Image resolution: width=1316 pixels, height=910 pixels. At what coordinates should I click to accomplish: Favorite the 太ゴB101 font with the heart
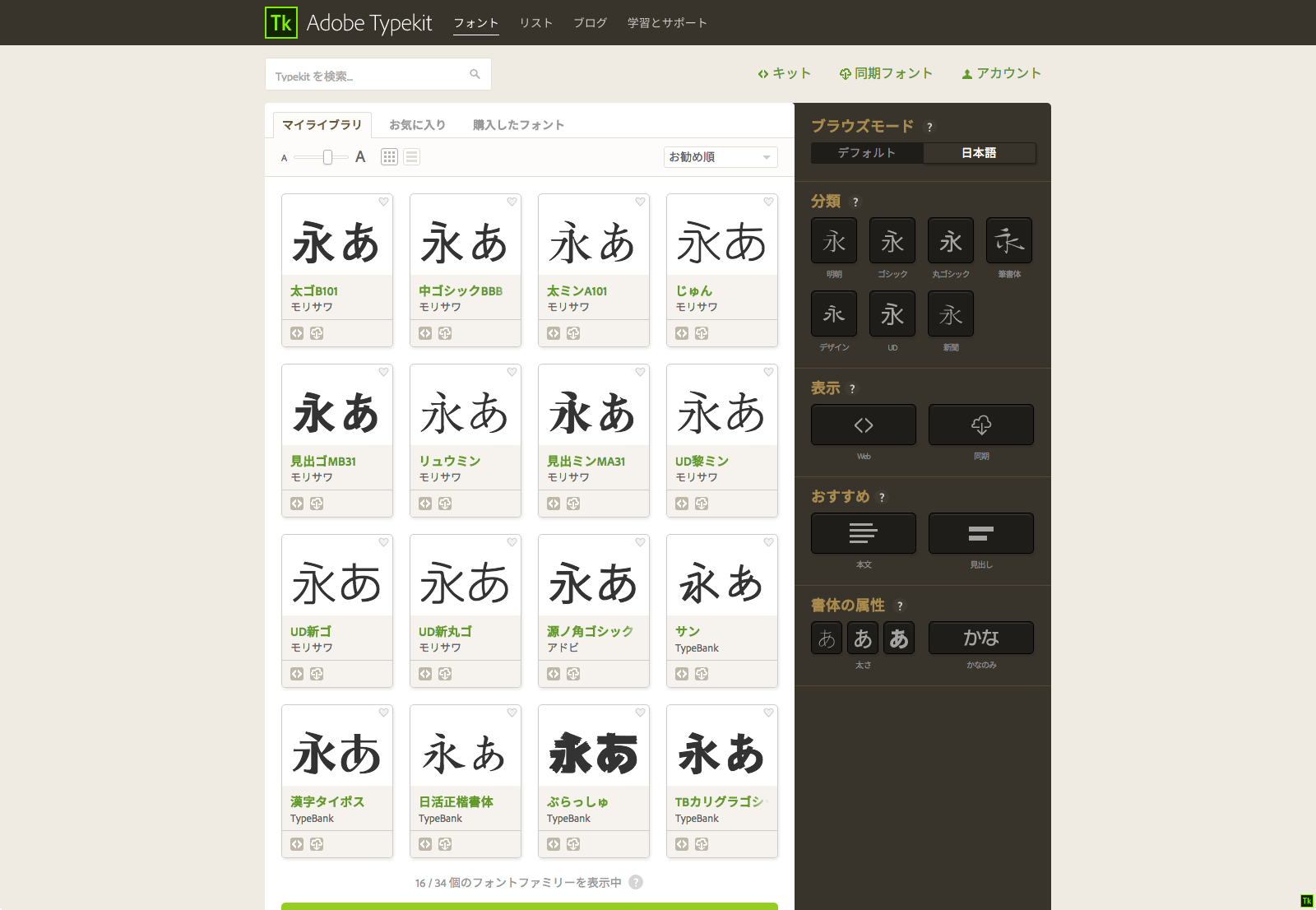click(x=383, y=202)
